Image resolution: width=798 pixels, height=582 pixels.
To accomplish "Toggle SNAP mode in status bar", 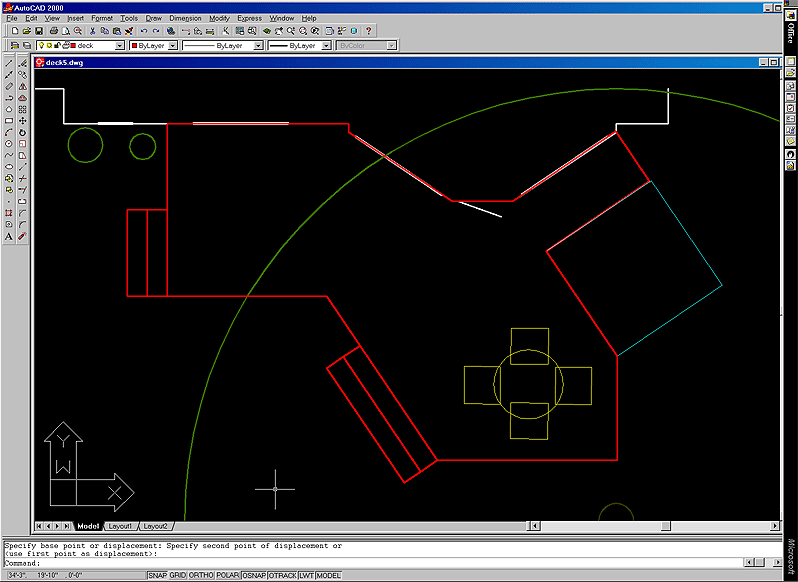I will point(157,576).
